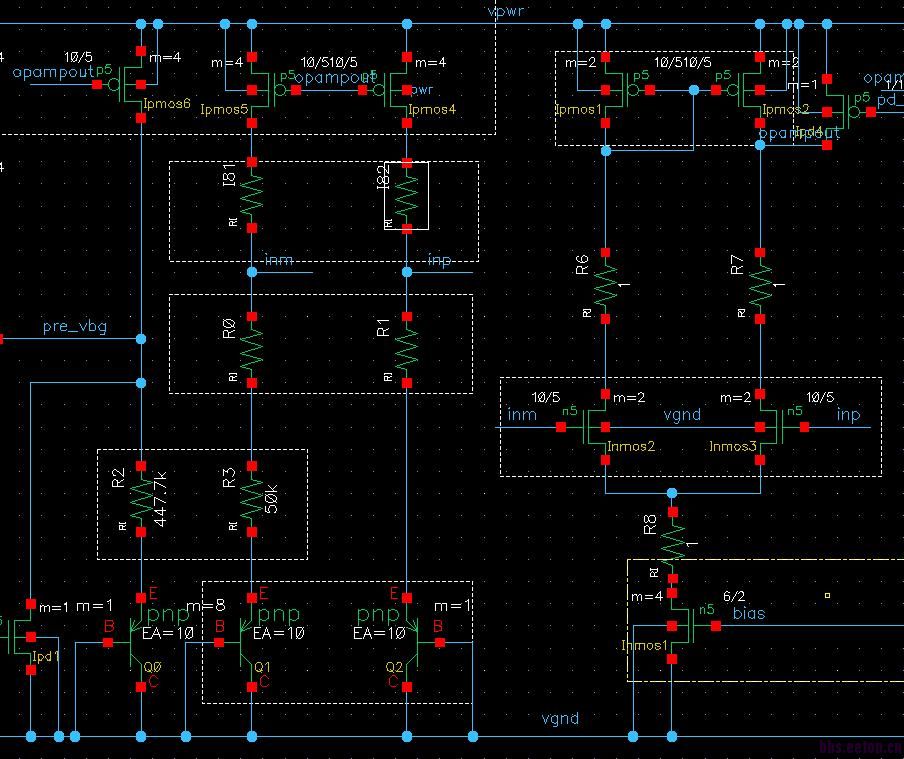The image size is (904, 759).
Task: Select resistor R1 symbol
Action: point(407,350)
